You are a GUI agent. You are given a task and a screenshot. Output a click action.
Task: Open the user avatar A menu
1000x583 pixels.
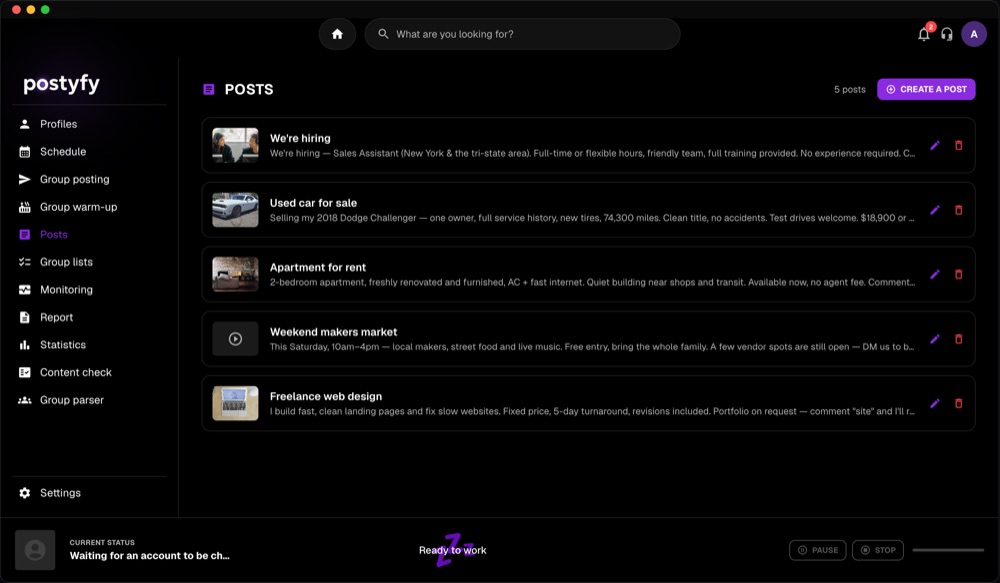coord(974,34)
